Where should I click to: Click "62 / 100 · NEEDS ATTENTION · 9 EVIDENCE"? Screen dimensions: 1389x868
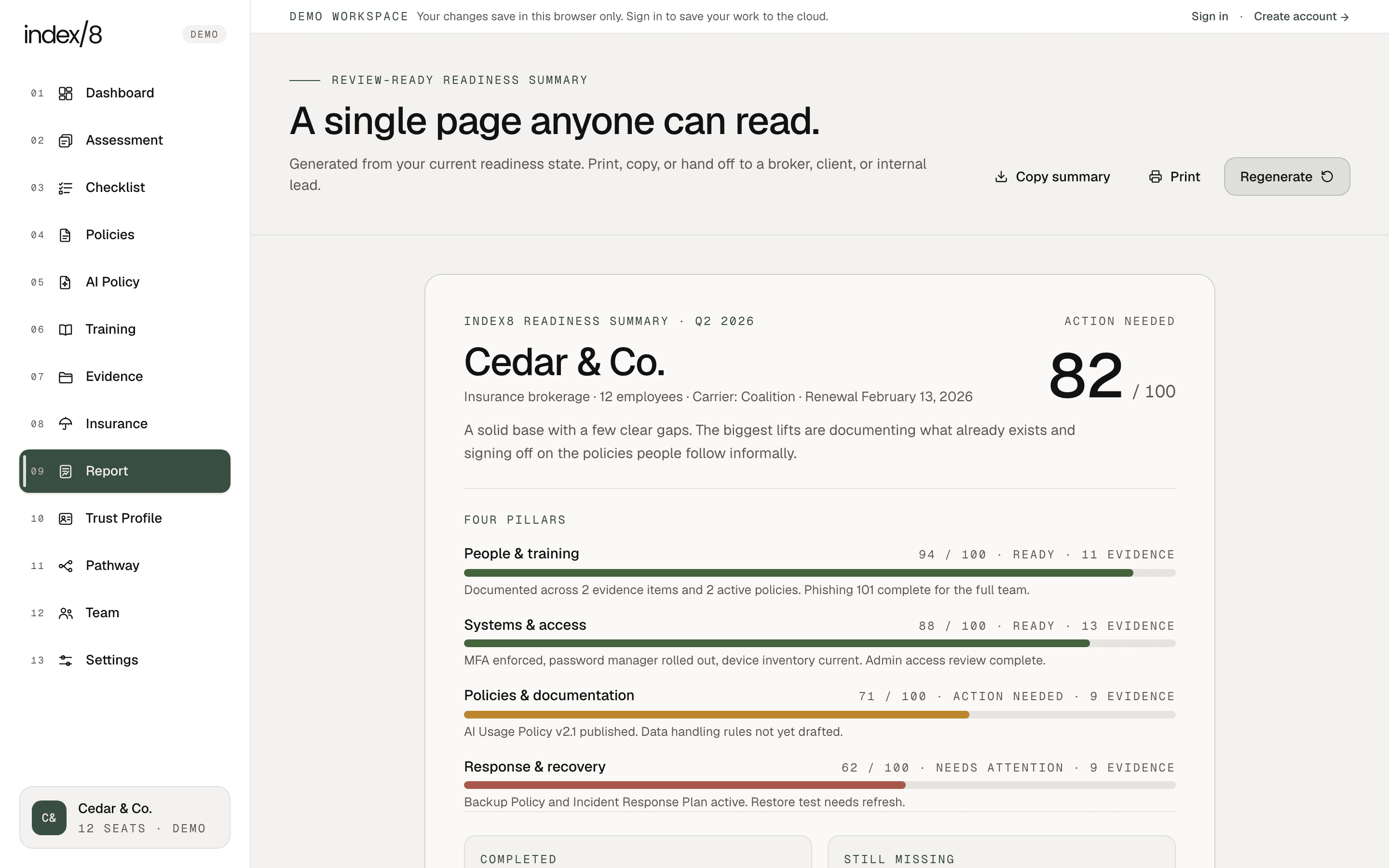pyautogui.click(x=1008, y=768)
